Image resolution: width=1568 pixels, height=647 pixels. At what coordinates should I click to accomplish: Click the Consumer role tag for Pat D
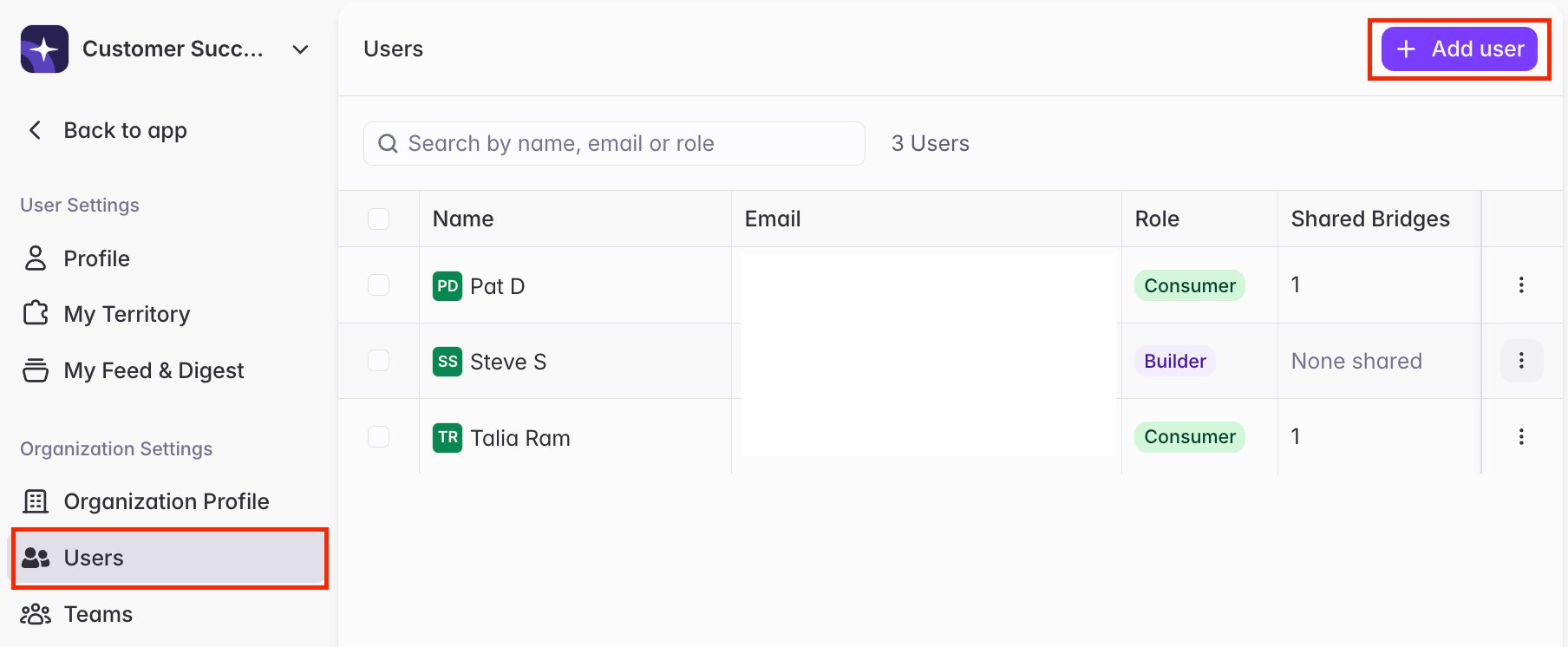coord(1190,285)
